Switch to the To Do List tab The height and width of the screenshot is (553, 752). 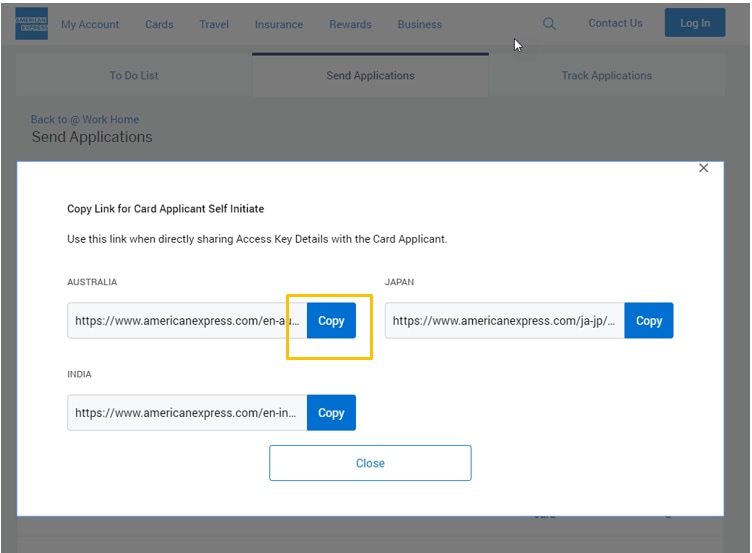[134, 76]
